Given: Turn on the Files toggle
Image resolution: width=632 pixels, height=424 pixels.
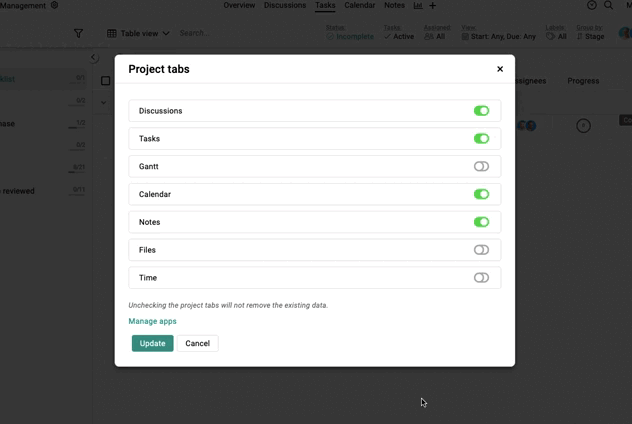Looking at the screenshot, I should pos(481,250).
